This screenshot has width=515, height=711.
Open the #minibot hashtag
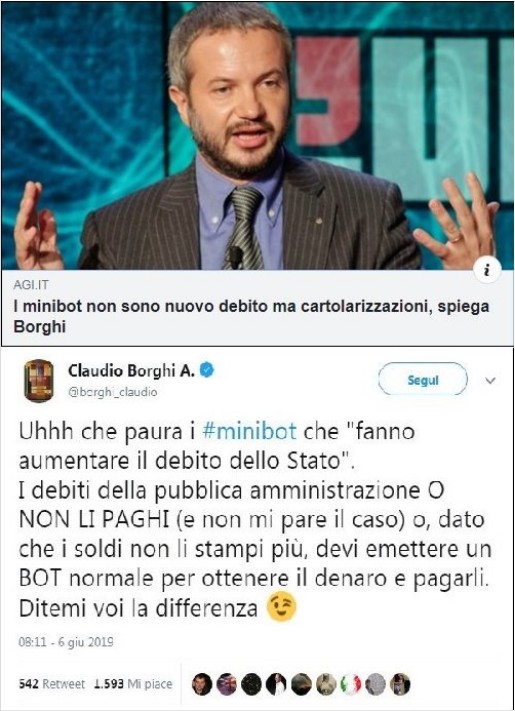pos(249,431)
